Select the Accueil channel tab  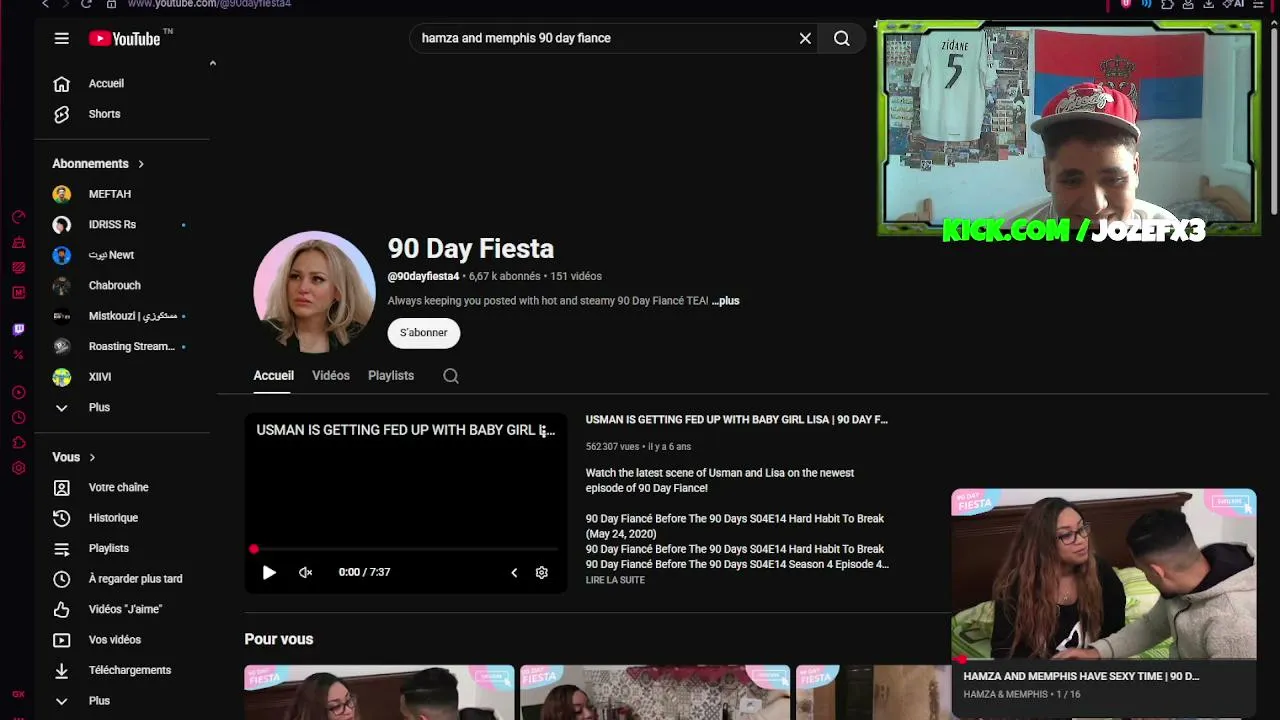[273, 376]
